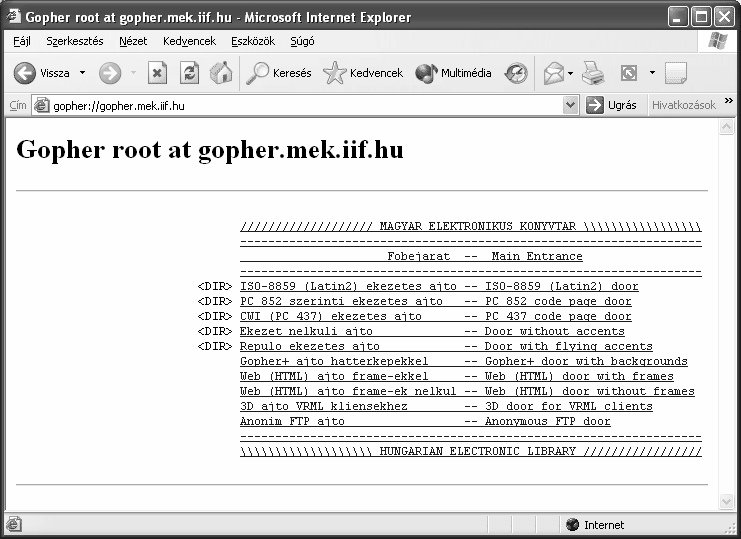Open Anonim FTP ajto link
The width and height of the screenshot is (741, 539).
tap(425, 421)
